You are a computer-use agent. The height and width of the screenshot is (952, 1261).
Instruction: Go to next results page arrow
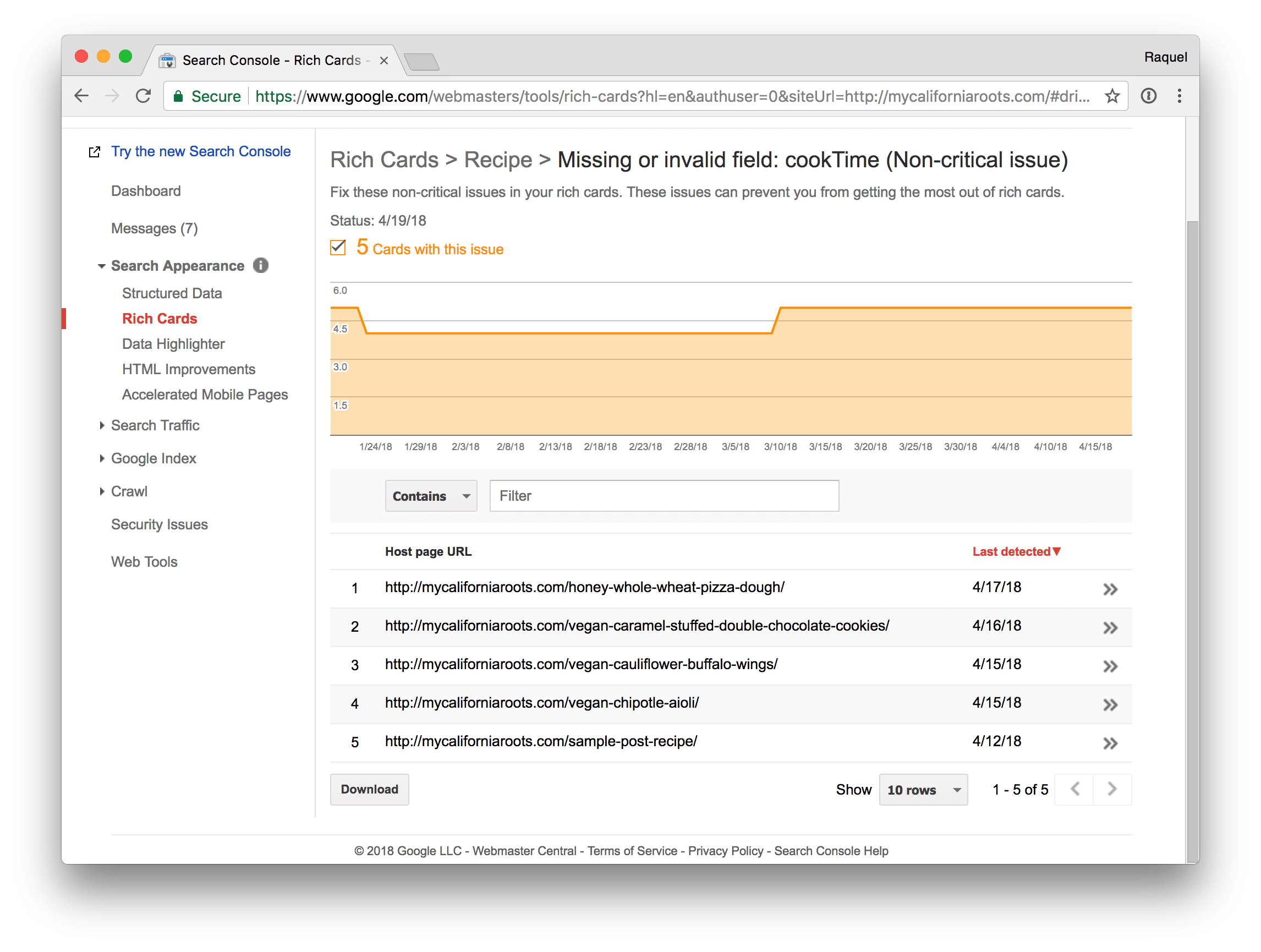coord(1112,789)
